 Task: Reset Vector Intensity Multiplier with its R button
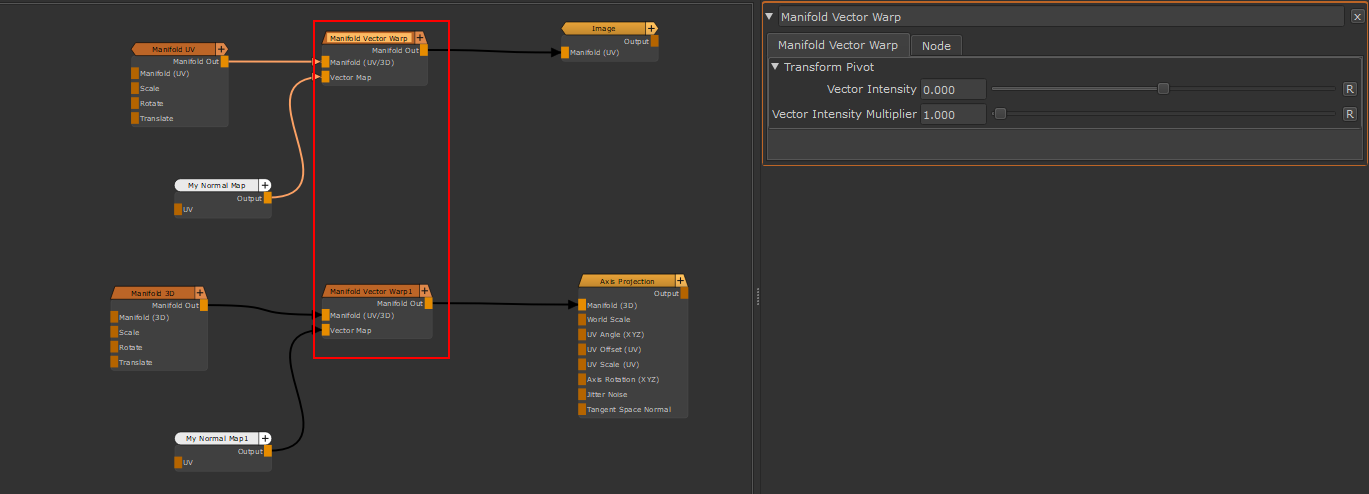tap(1349, 114)
